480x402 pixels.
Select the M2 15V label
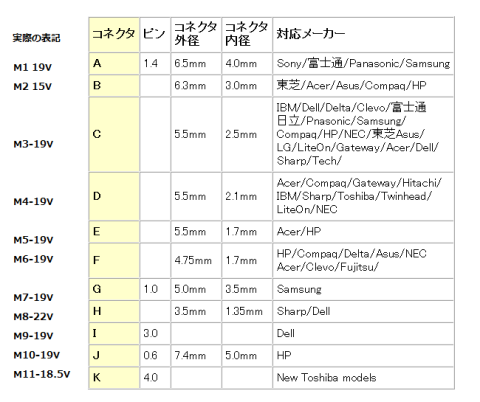[x=32, y=87]
